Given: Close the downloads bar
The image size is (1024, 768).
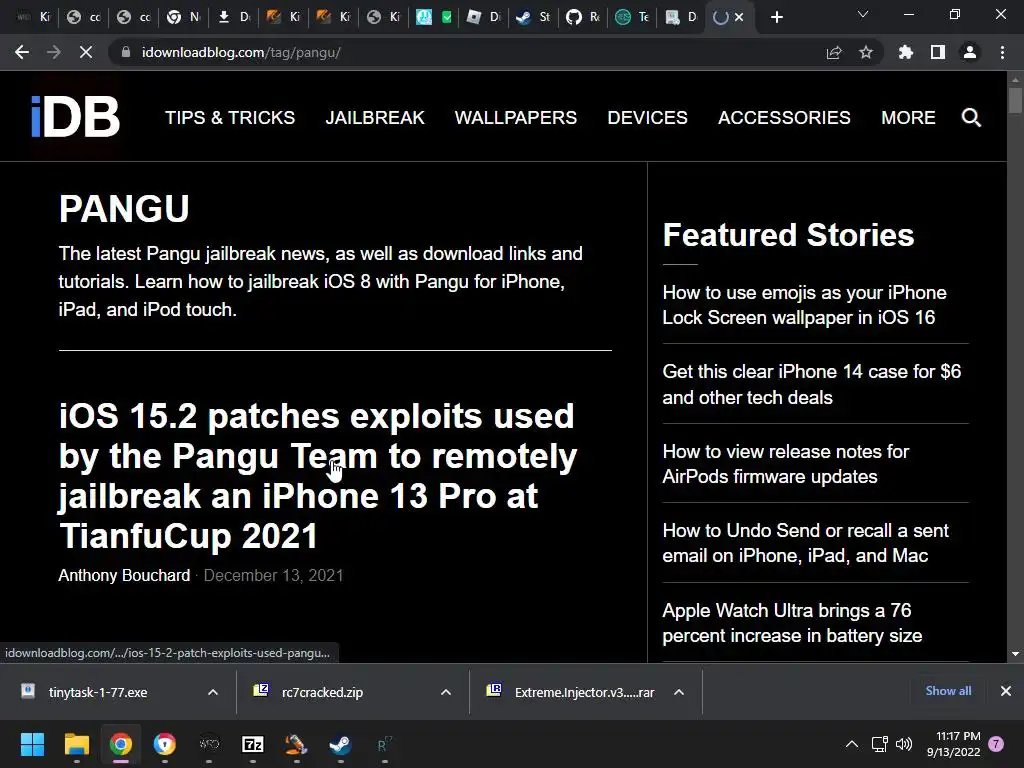Looking at the screenshot, I should click(x=1006, y=691).
